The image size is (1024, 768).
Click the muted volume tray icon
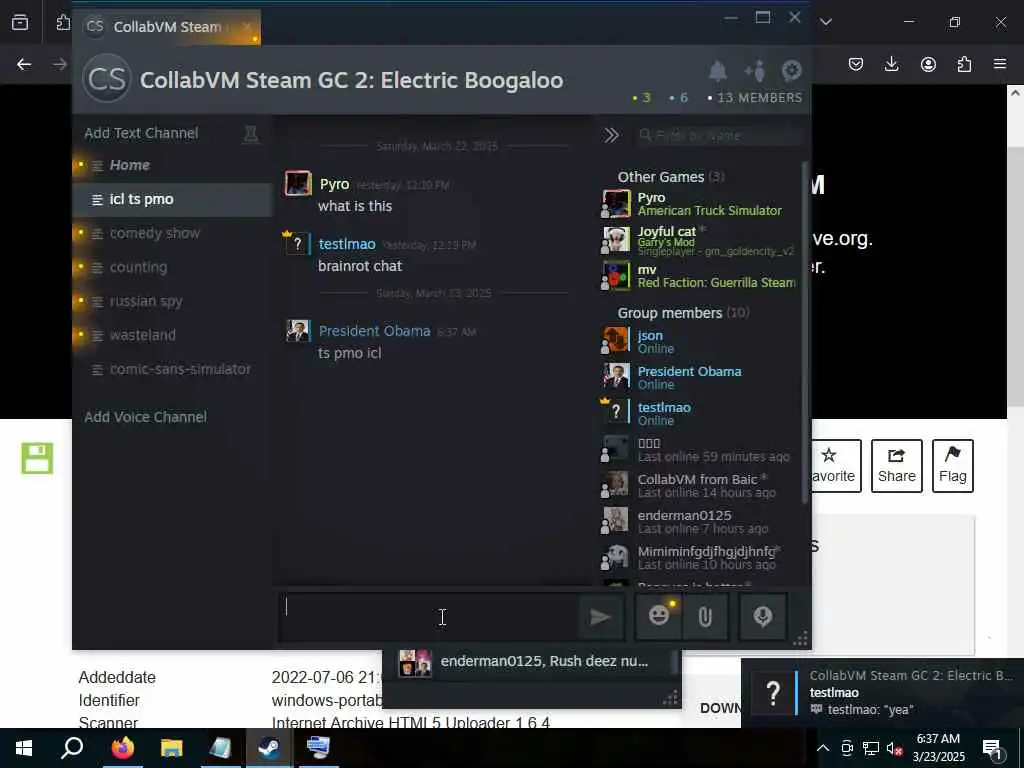[x=895, y=748]
